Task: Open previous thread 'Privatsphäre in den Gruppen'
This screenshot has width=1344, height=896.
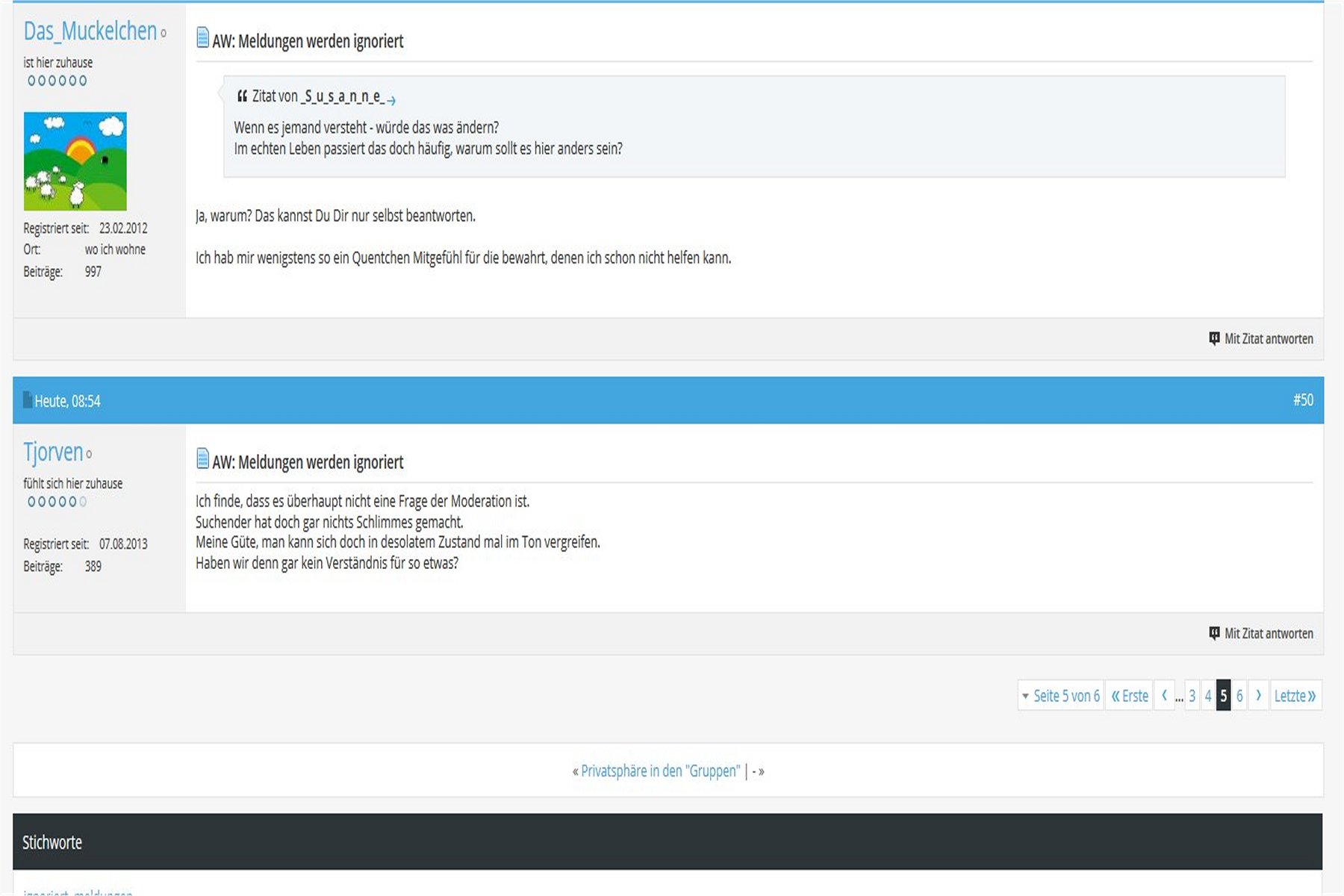Action: point(660,771)
